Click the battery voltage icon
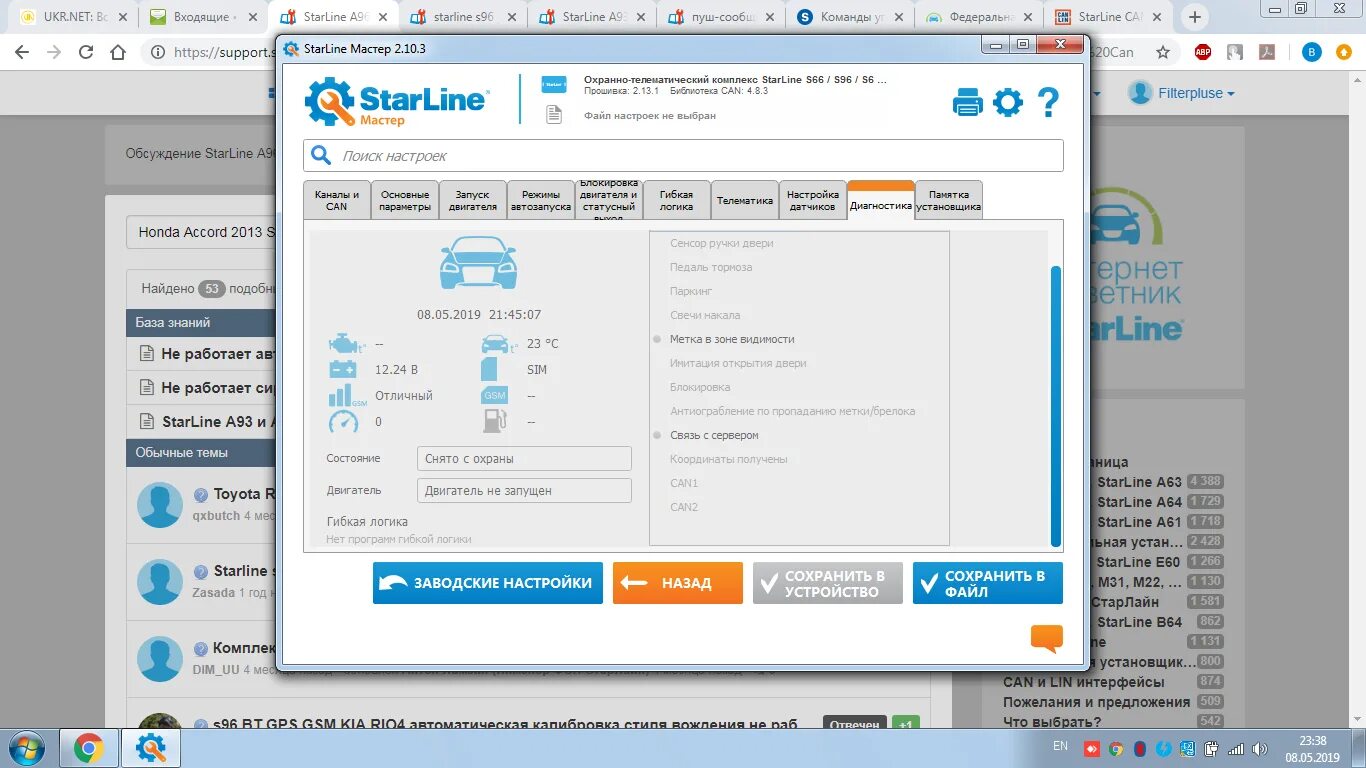 tap(343, 369)
